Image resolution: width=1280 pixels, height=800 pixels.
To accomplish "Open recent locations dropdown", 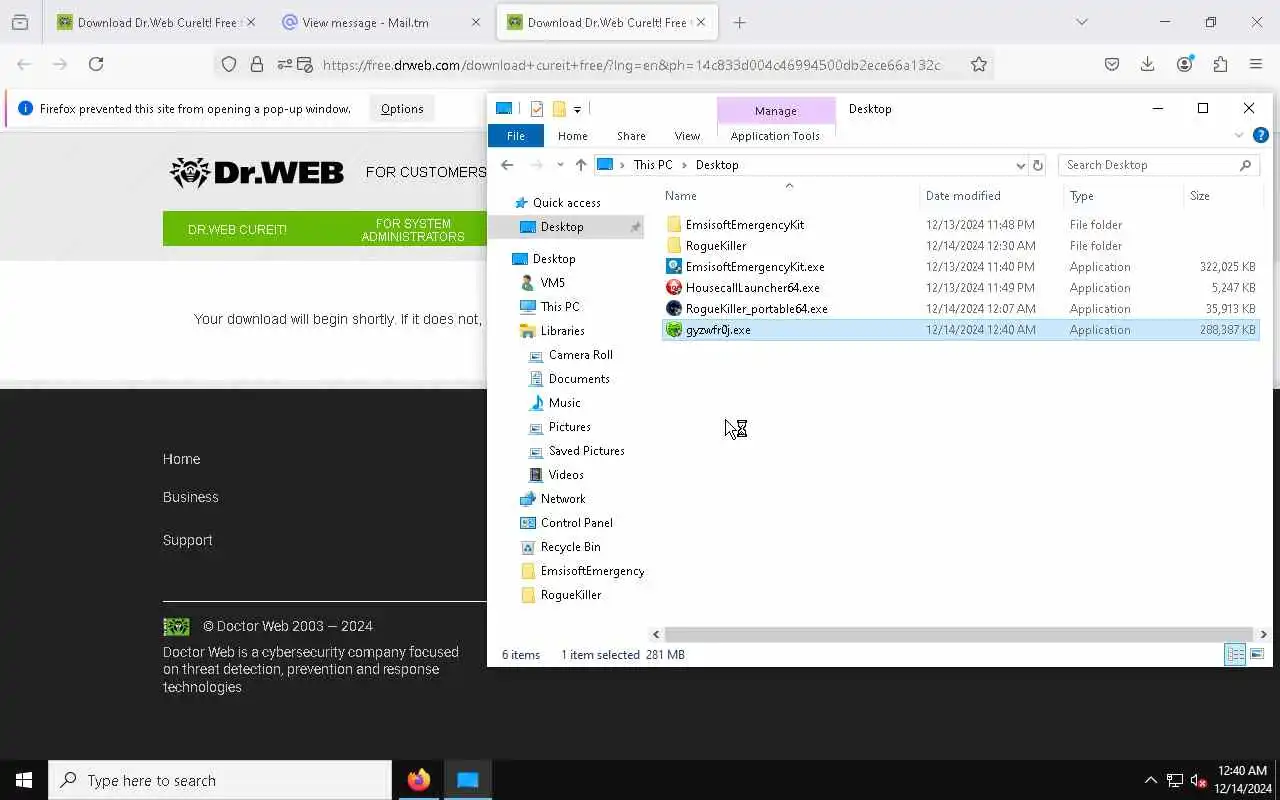I will [x=560, y=165].
